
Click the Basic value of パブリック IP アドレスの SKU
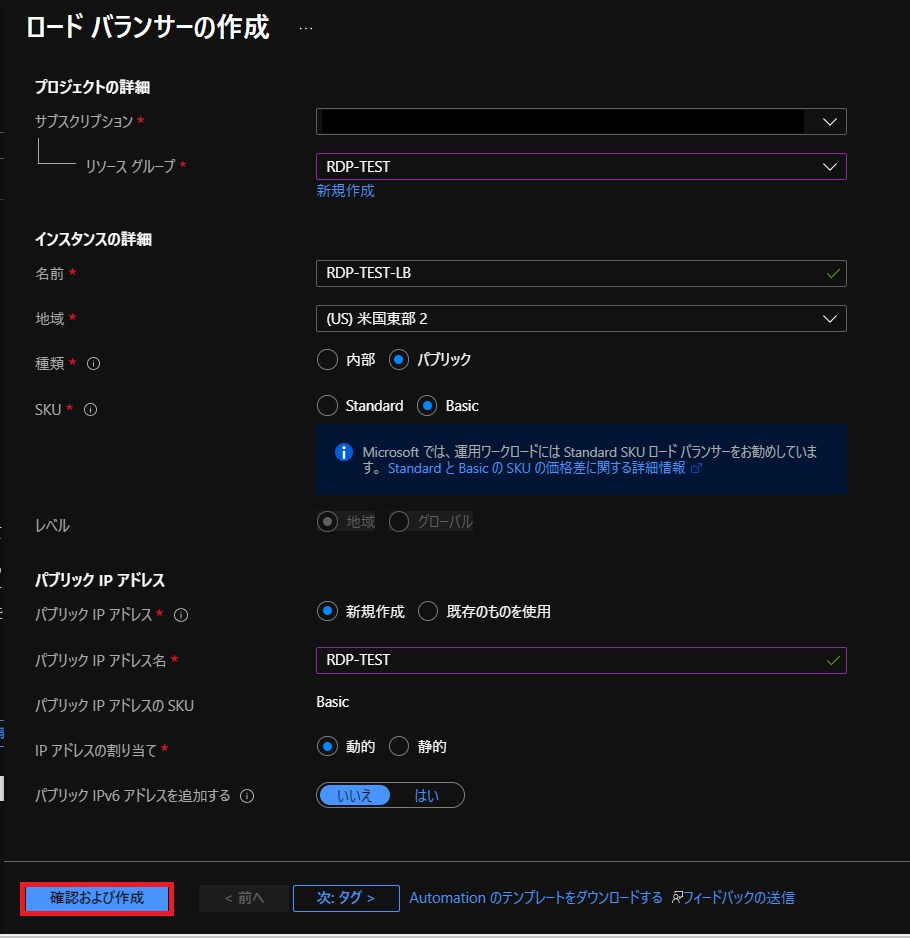pyautogui.click(x=333, y=702)
